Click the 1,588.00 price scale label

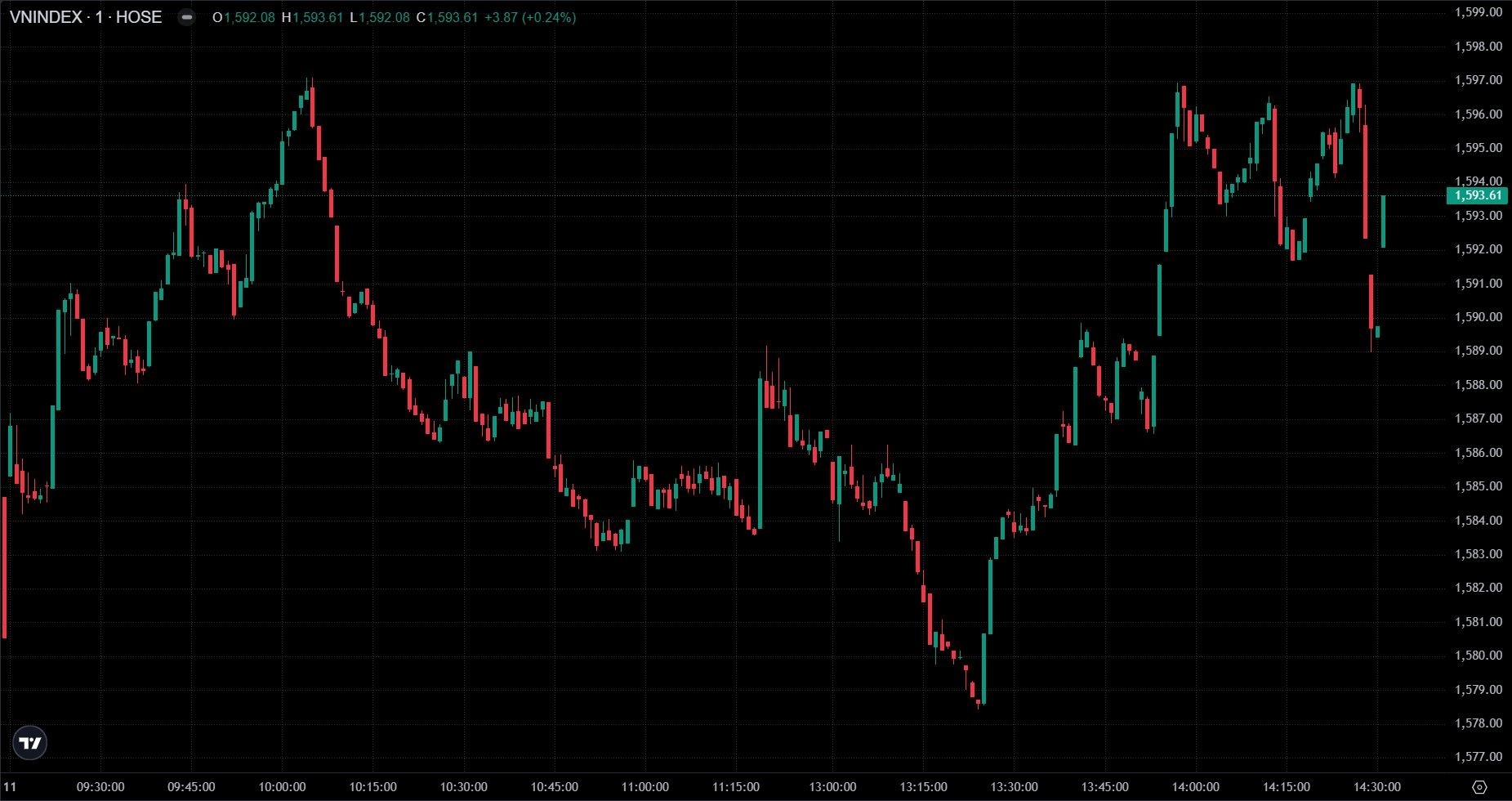pos(1478,384)
